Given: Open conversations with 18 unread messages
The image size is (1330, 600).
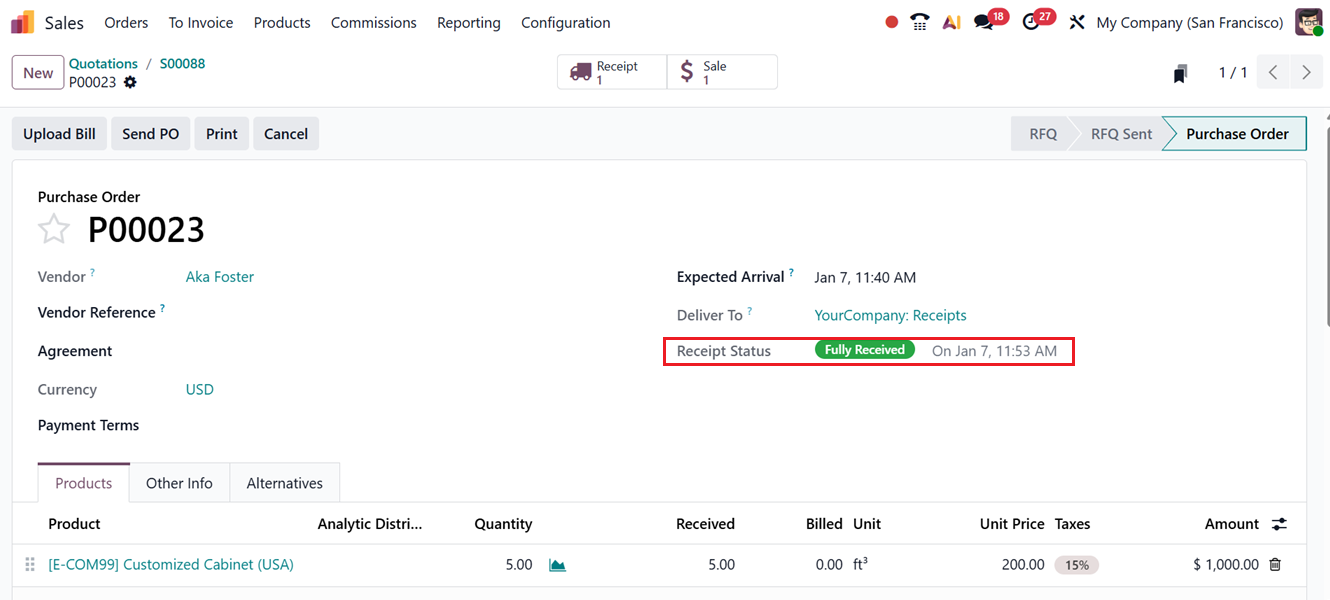Looking at the screenshot, I should point(985,22).
